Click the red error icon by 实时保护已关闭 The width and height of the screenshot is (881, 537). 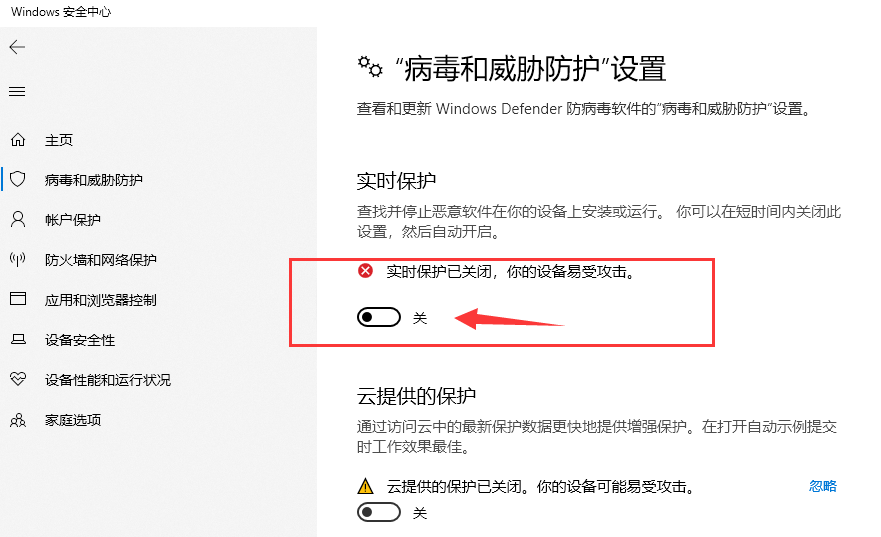[365, 271]
